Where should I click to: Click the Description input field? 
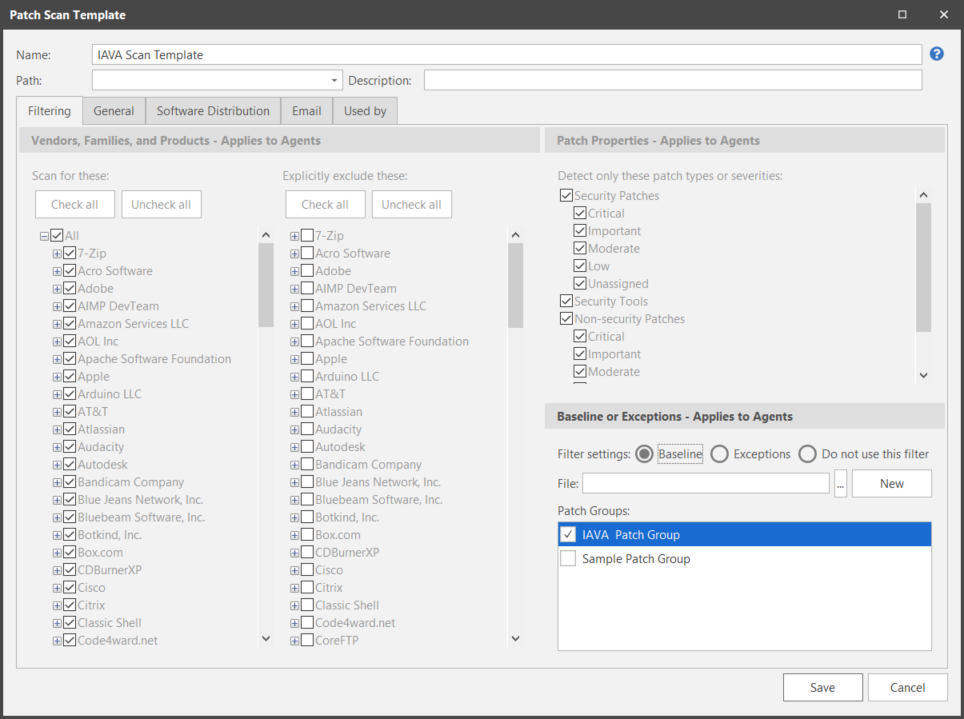[x=673, y=81]
